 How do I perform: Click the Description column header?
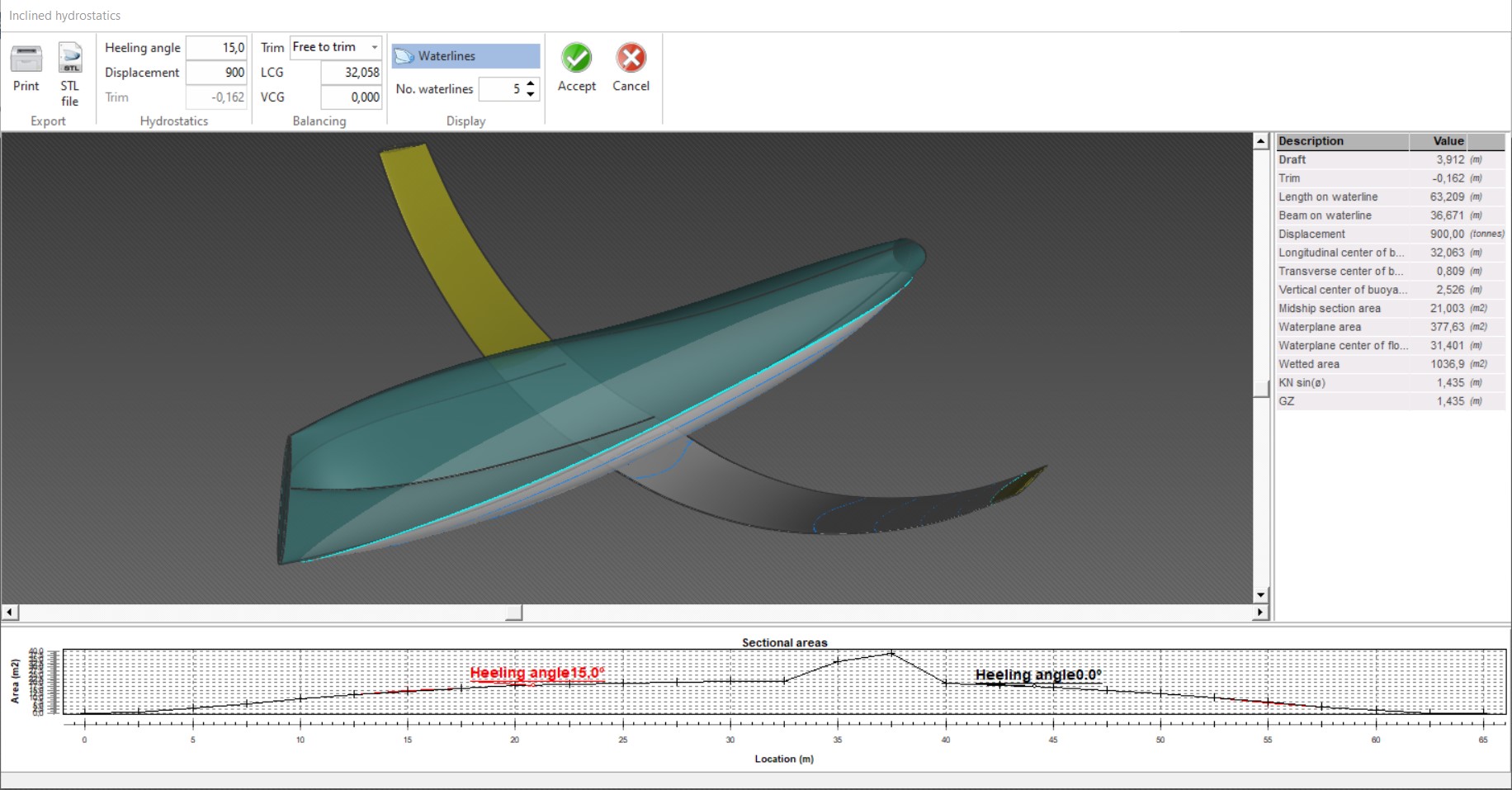tap(1341, 141)
